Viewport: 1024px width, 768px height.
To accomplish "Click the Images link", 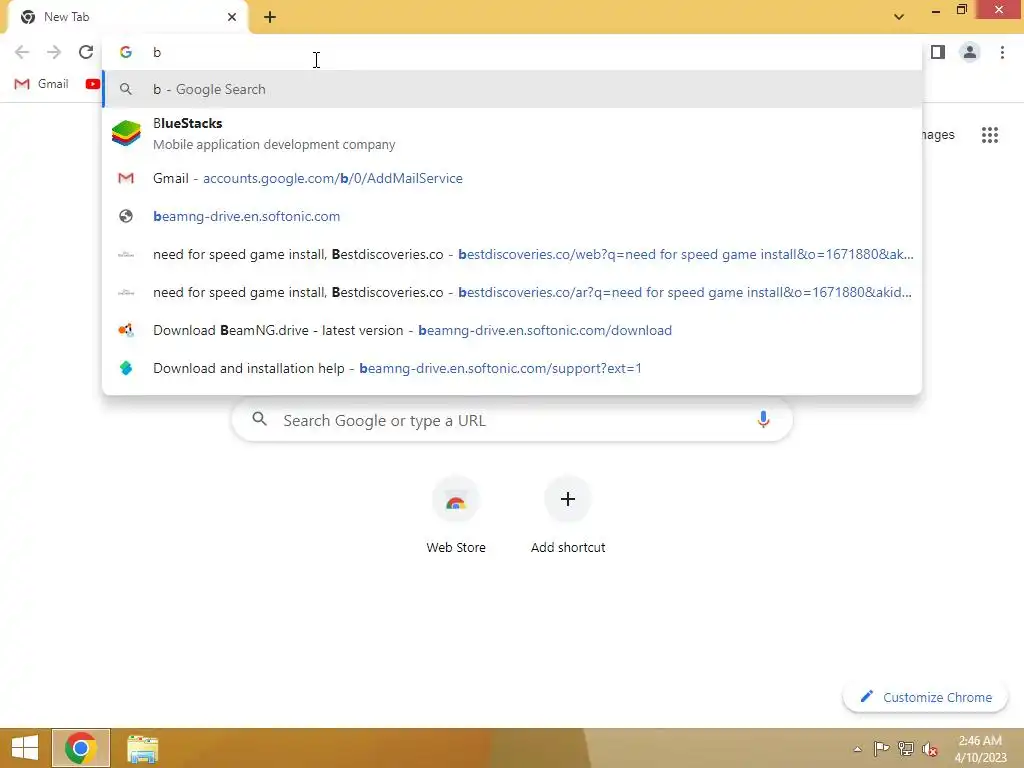I will 938,135.
